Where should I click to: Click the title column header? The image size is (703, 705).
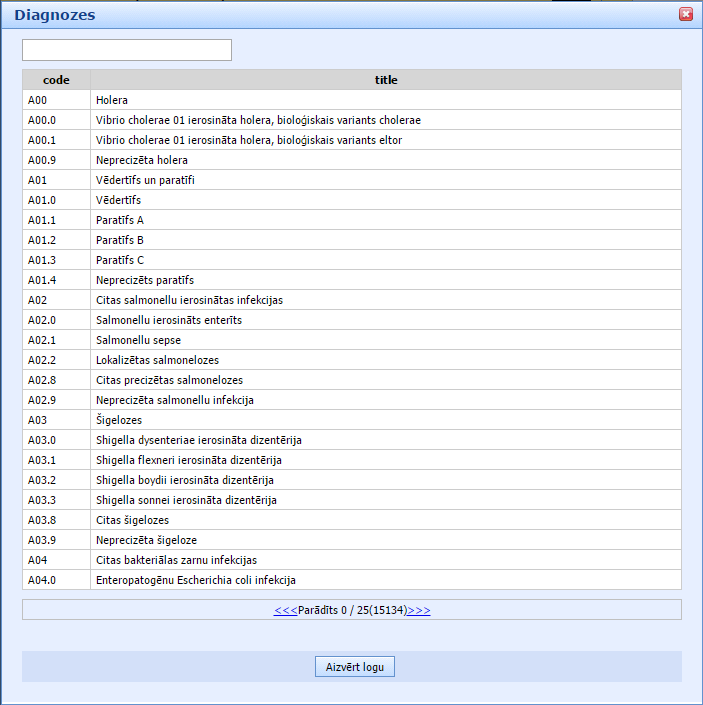coord(386,80)
